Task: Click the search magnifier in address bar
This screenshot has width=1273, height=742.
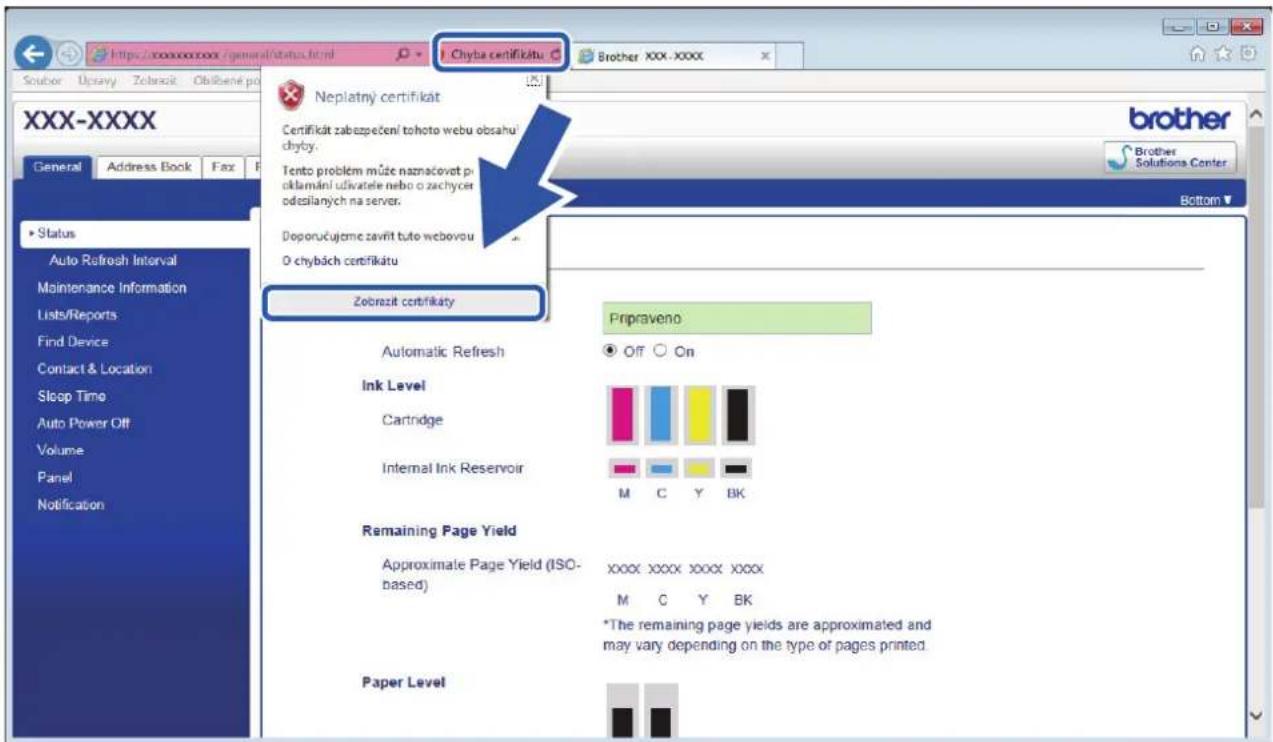Action: (x=401, y=54)
